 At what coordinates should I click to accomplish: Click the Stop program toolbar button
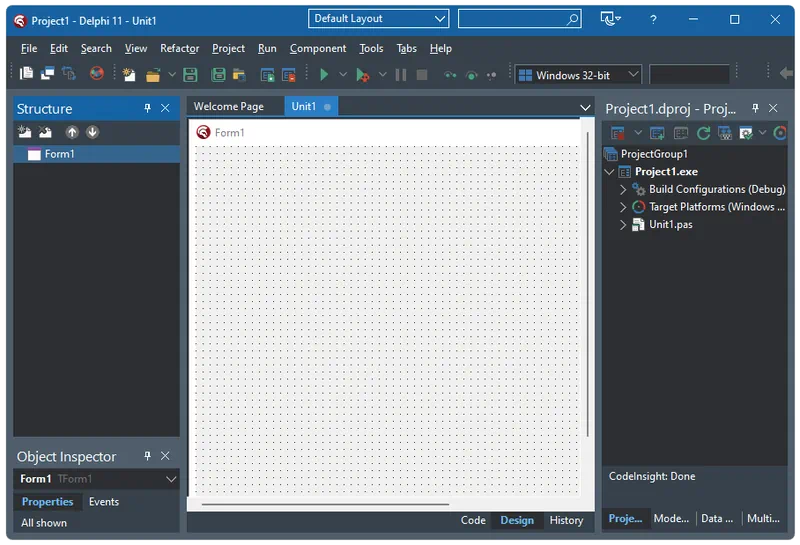tap(422, 75)
